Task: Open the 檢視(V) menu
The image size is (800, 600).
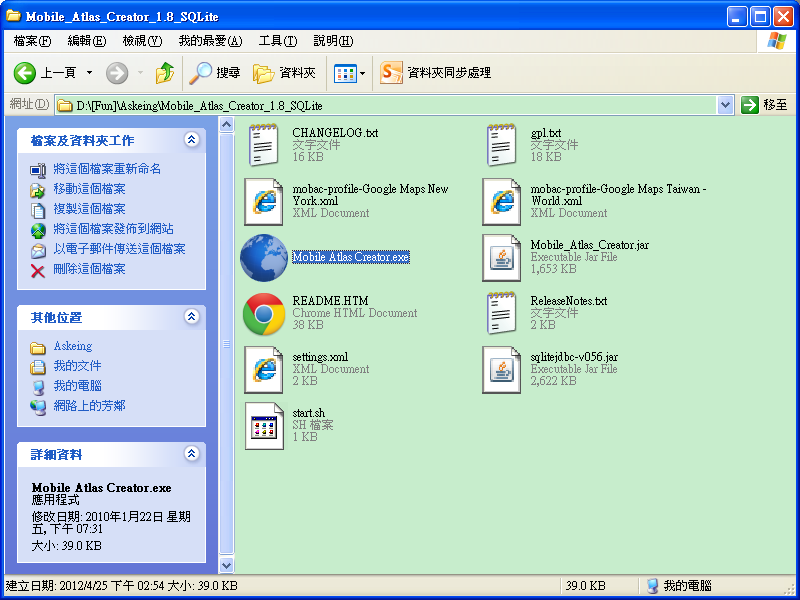Action: tap(142, 41)
